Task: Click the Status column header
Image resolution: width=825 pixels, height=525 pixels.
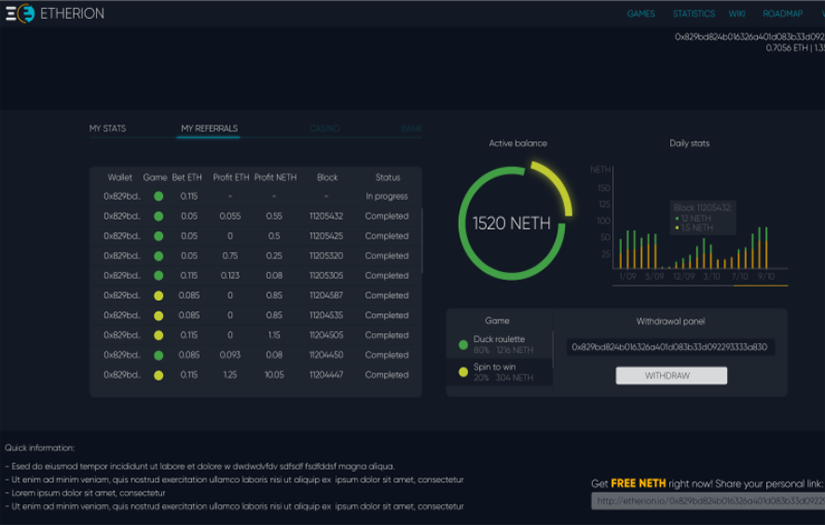Action: [x=388, y=177]
